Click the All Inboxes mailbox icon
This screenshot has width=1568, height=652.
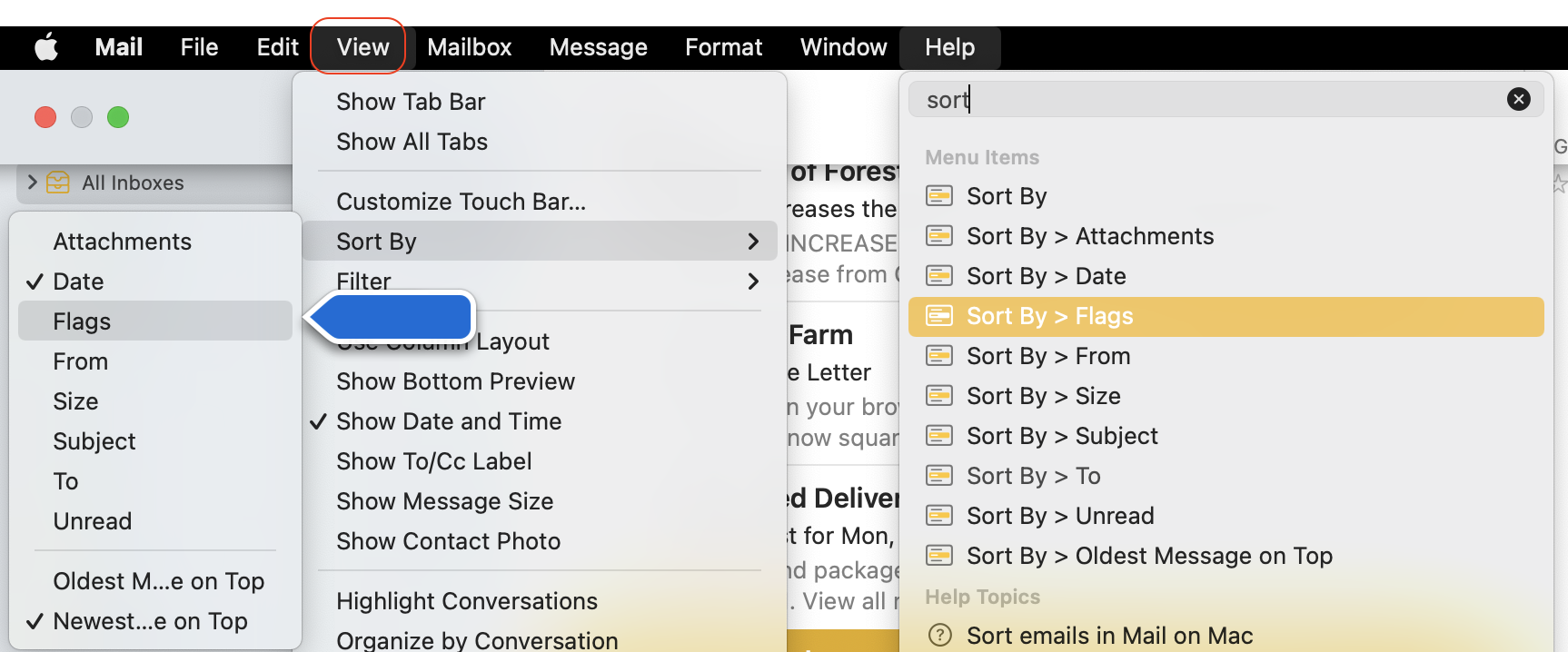[x=58, y=183]
